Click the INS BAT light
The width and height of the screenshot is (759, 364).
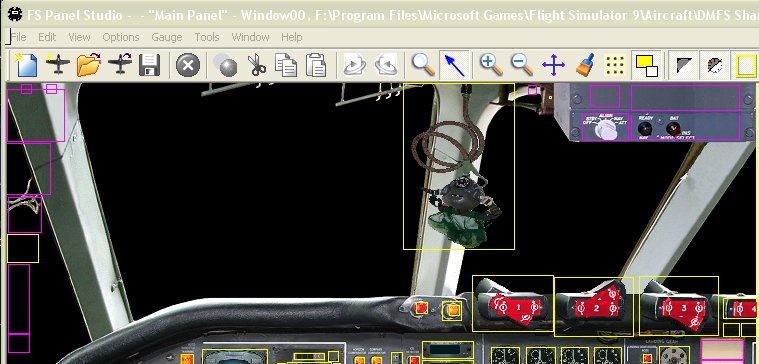point(672,128)
